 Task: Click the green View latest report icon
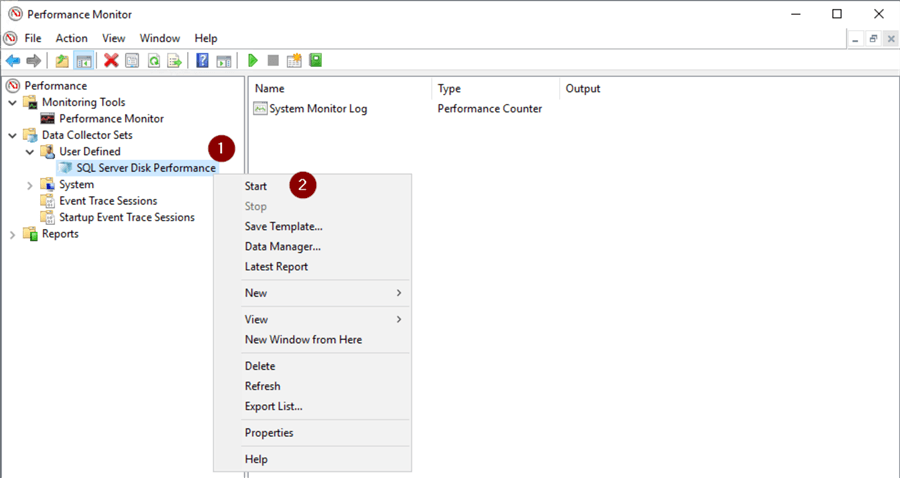point(316,60)
